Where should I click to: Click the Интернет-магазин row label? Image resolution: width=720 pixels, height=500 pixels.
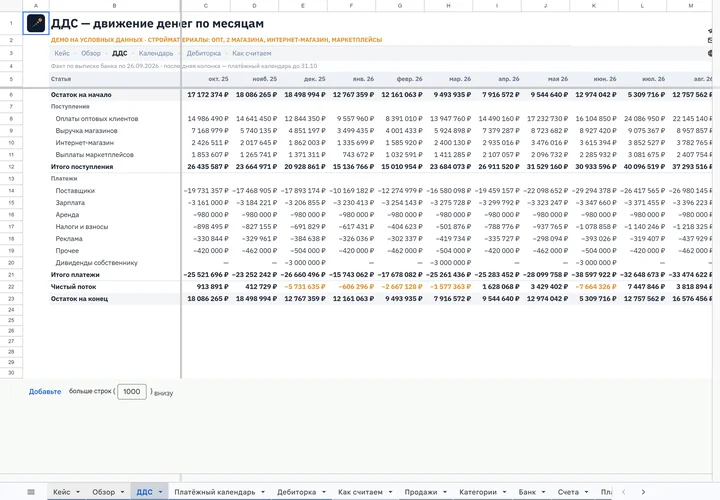click(x=84, y=143)
